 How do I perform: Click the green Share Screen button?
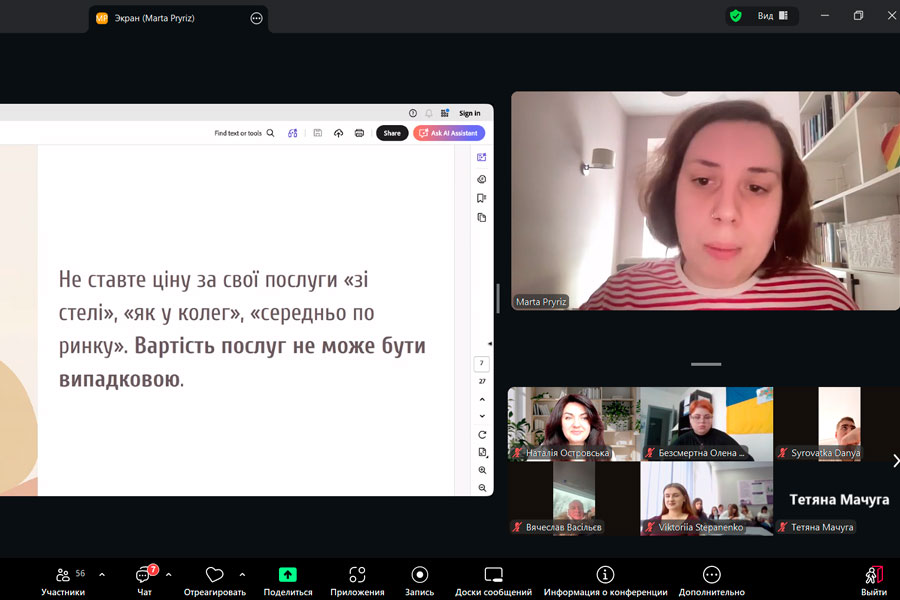coord(288,580)
